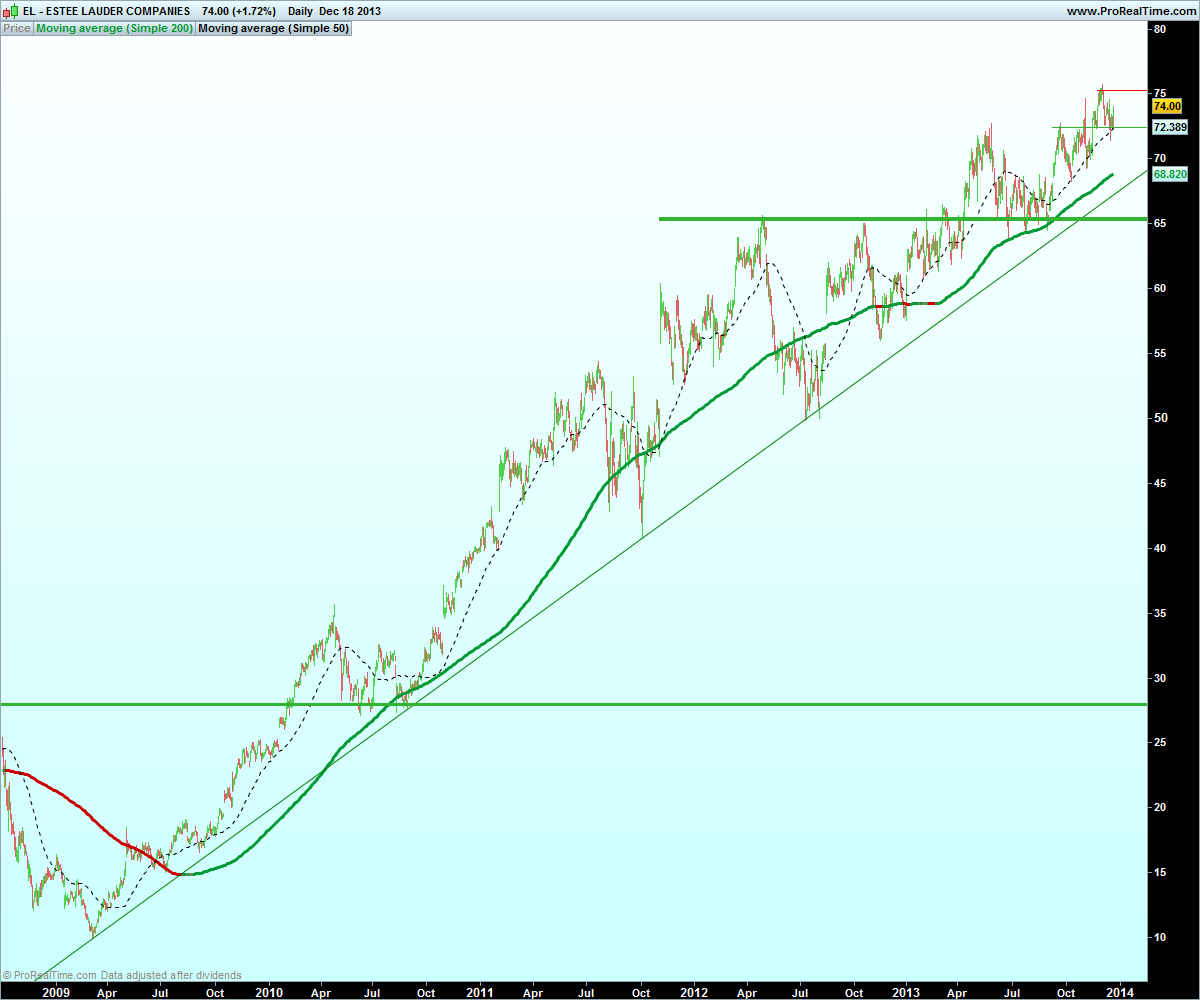The image size is (1200, 1000).
Task: Select the green horizontal line near 28
Action: (x=573, y=704)
